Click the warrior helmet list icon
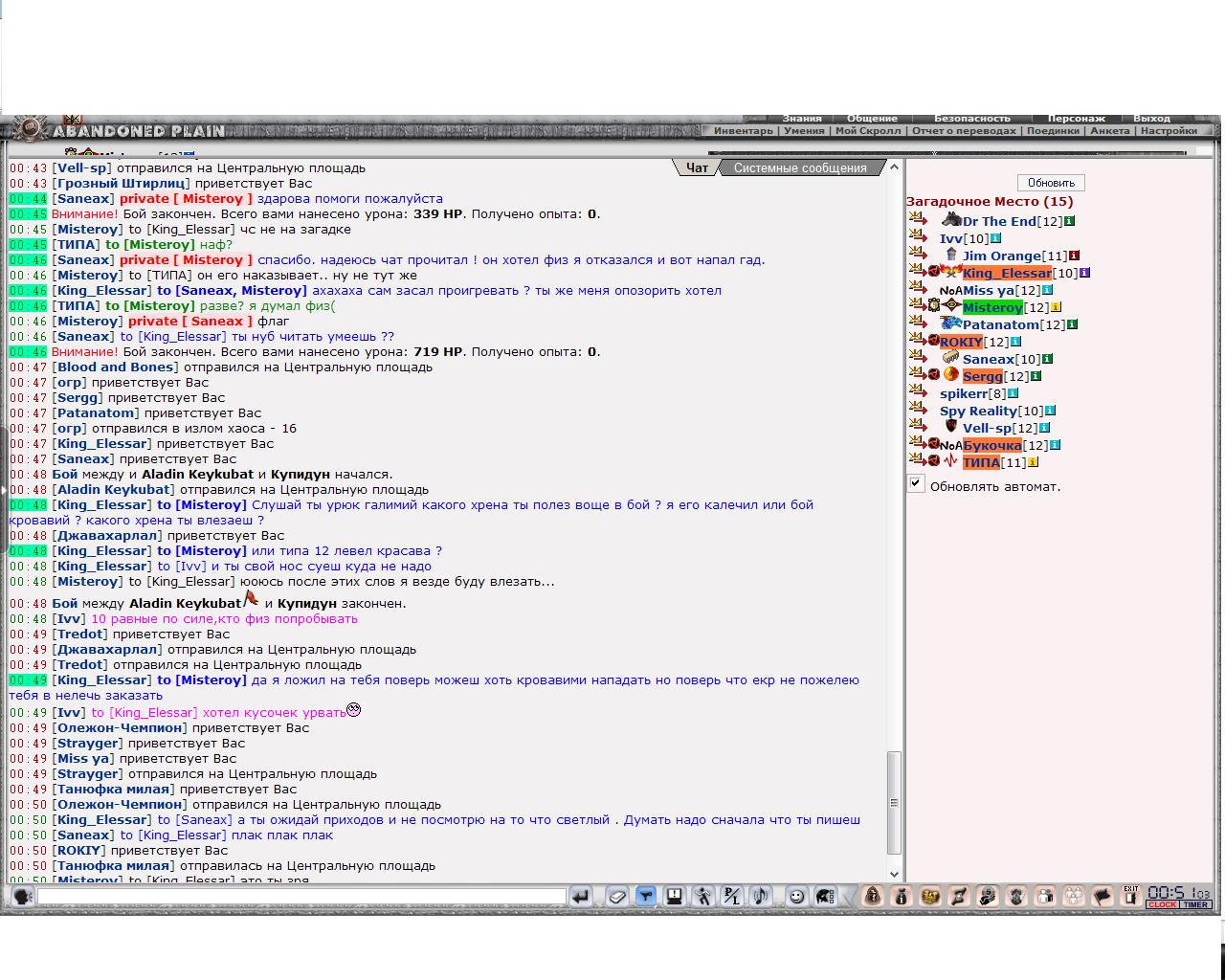 pos(825,897)
